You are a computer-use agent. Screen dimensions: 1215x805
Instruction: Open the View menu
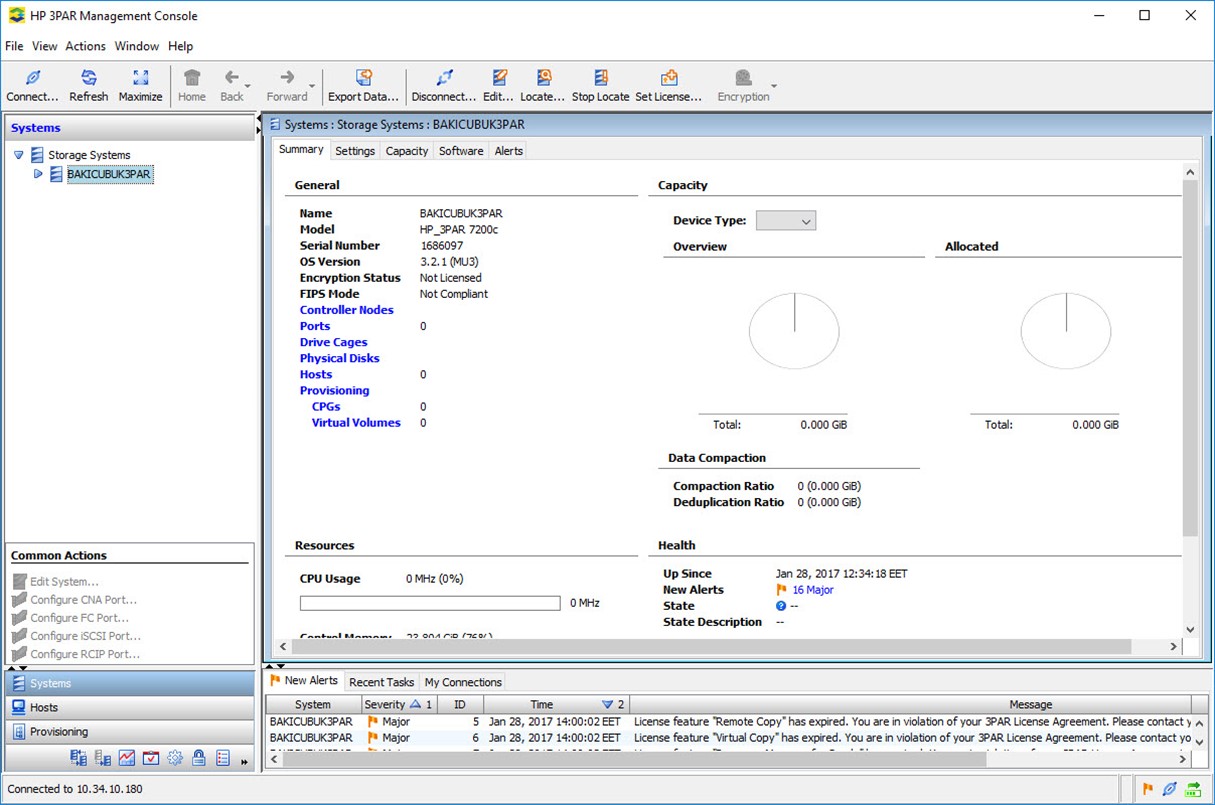(45, 46)
